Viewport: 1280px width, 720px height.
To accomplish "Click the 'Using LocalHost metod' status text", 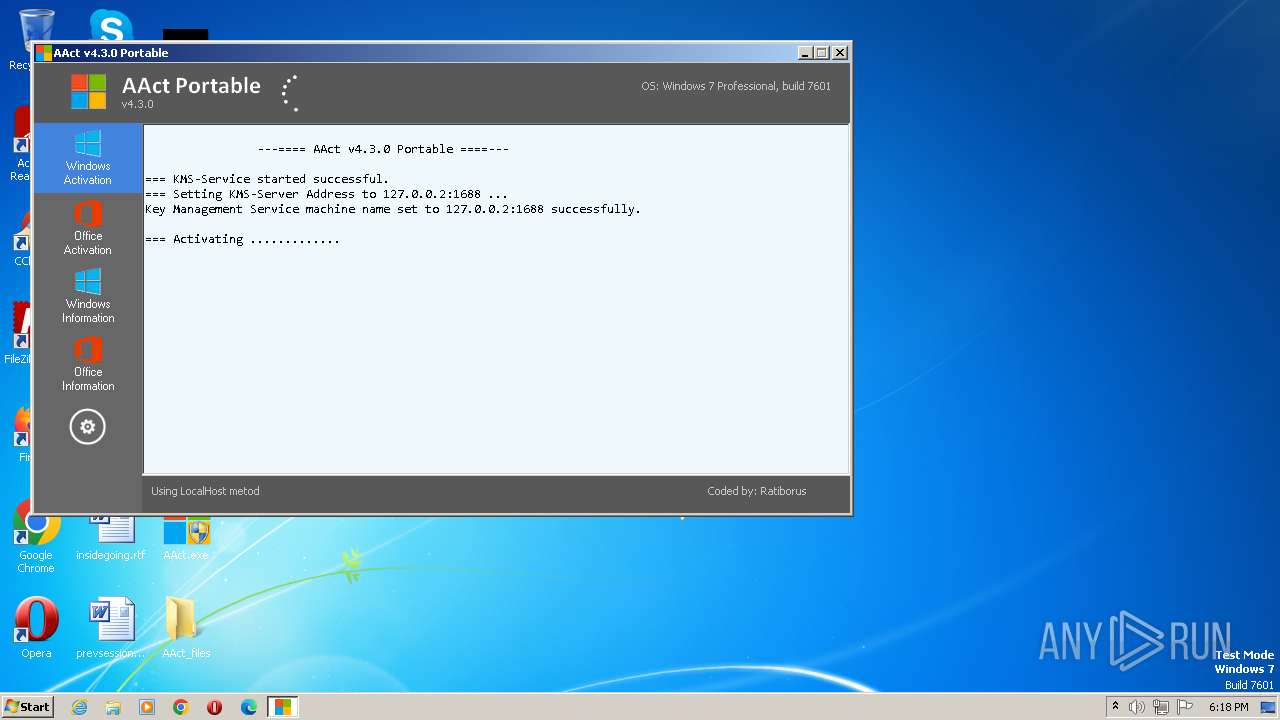I will click(205, 491).
